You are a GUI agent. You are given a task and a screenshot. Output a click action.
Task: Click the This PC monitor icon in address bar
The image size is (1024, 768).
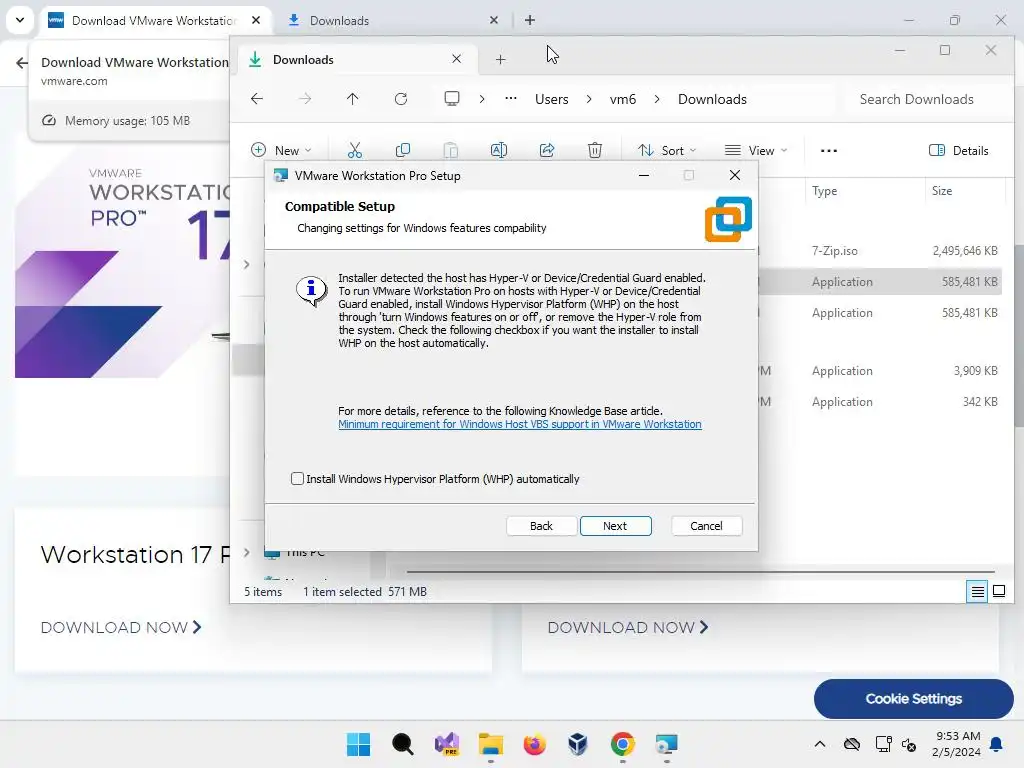pyautogui.click(x=451, y=99)
